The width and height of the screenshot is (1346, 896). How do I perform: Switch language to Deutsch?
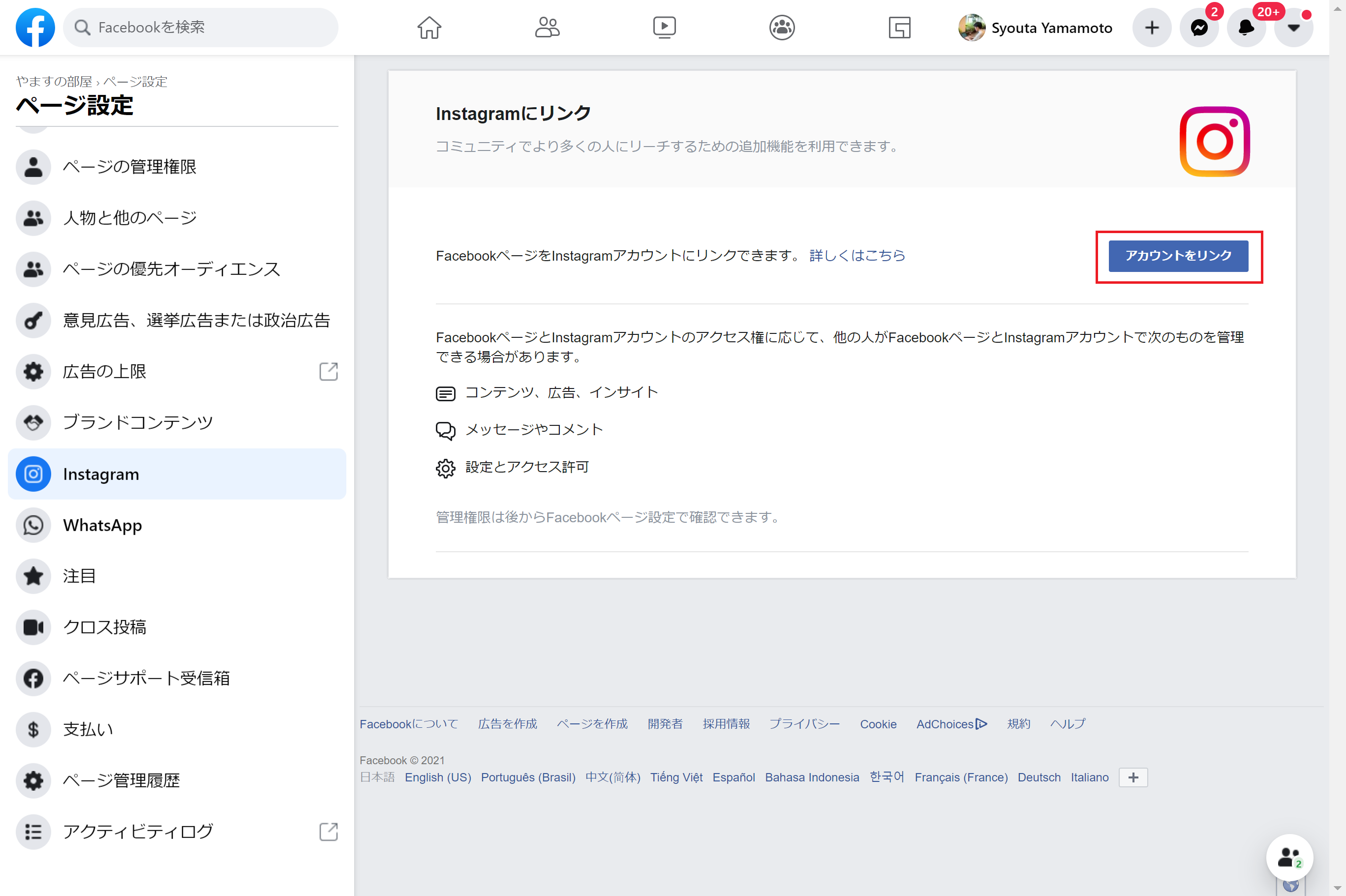click(1039, 777)
